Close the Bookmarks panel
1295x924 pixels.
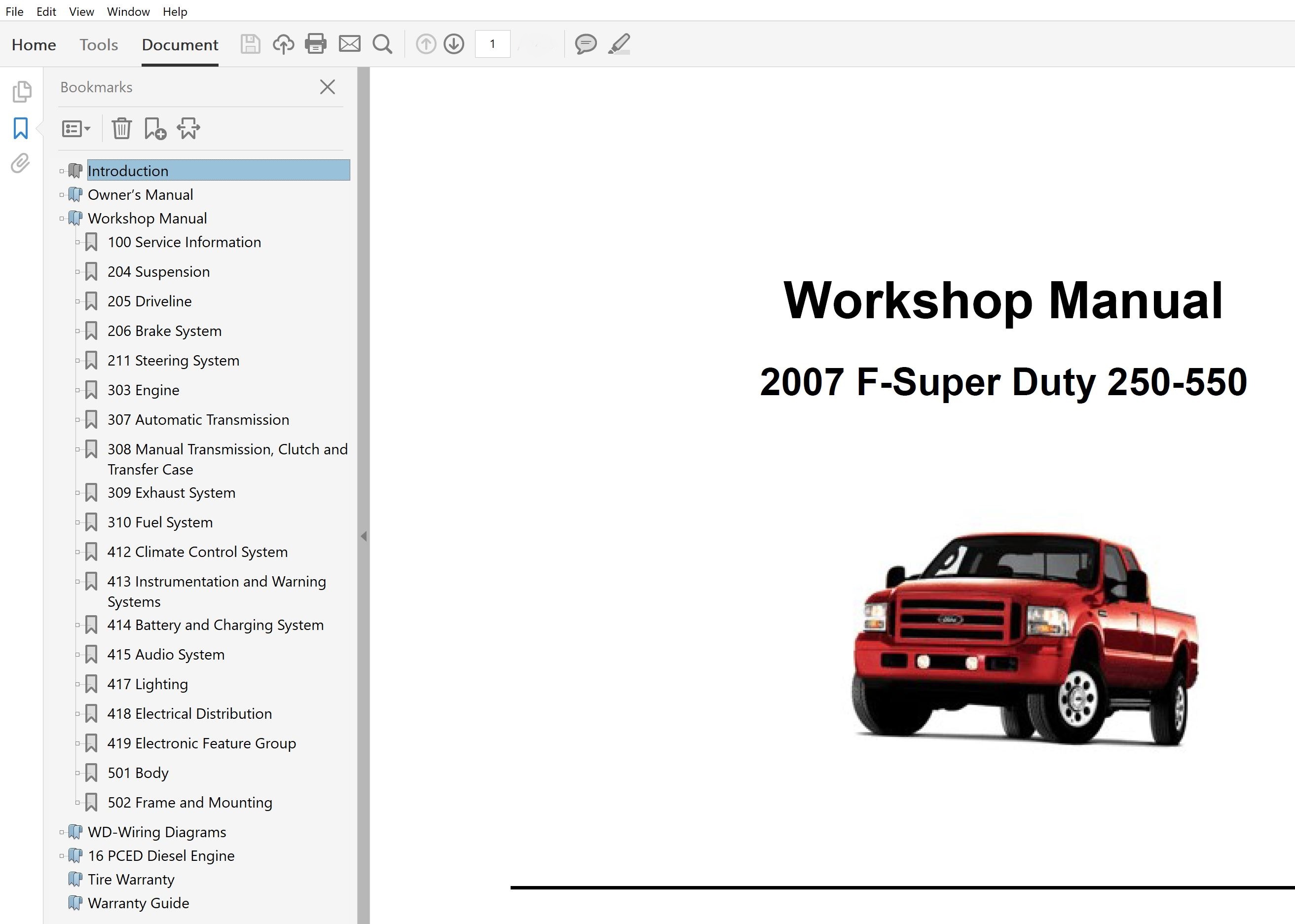pyautogui.click(x=327, y=87)
